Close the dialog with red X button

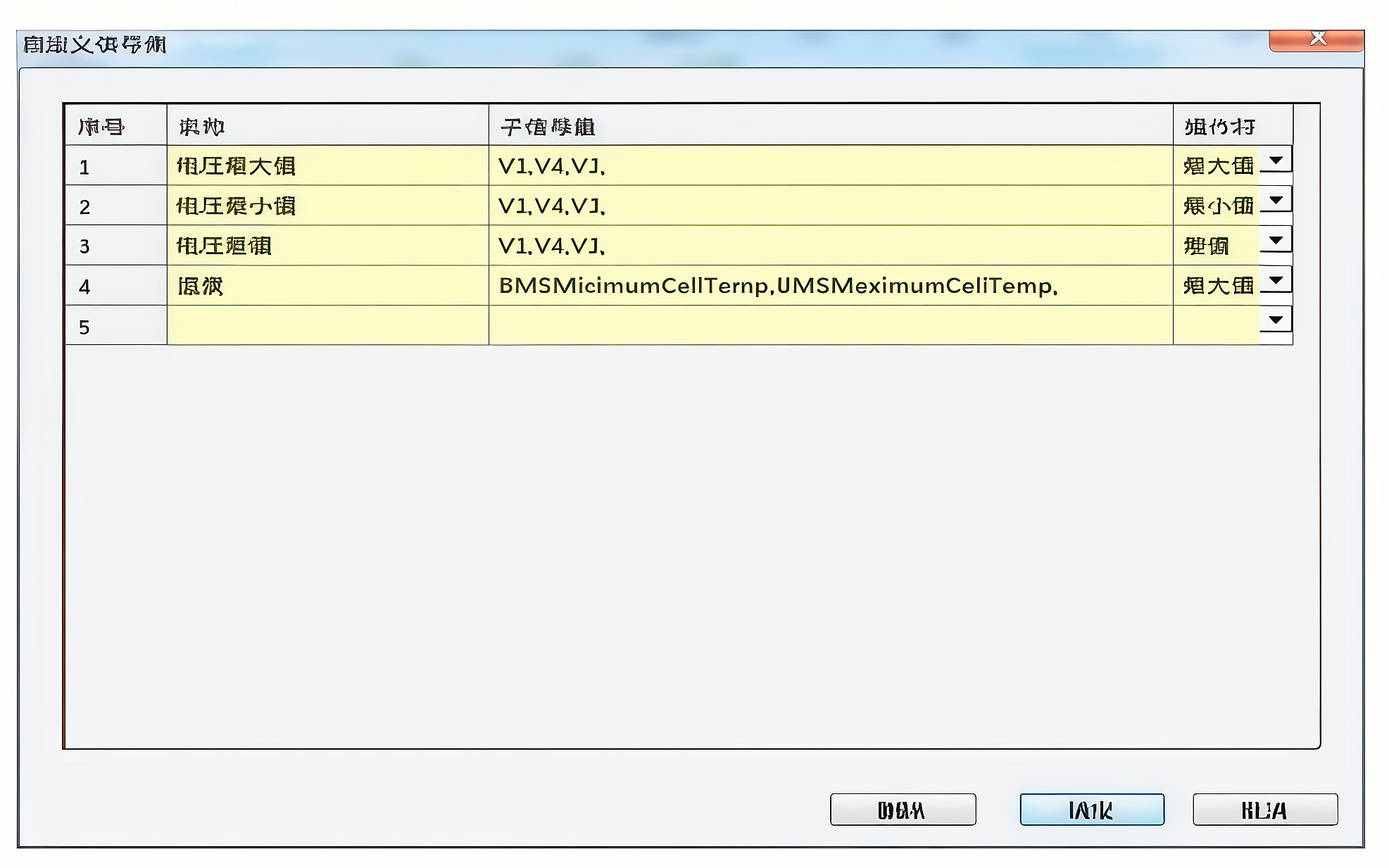1316,40
